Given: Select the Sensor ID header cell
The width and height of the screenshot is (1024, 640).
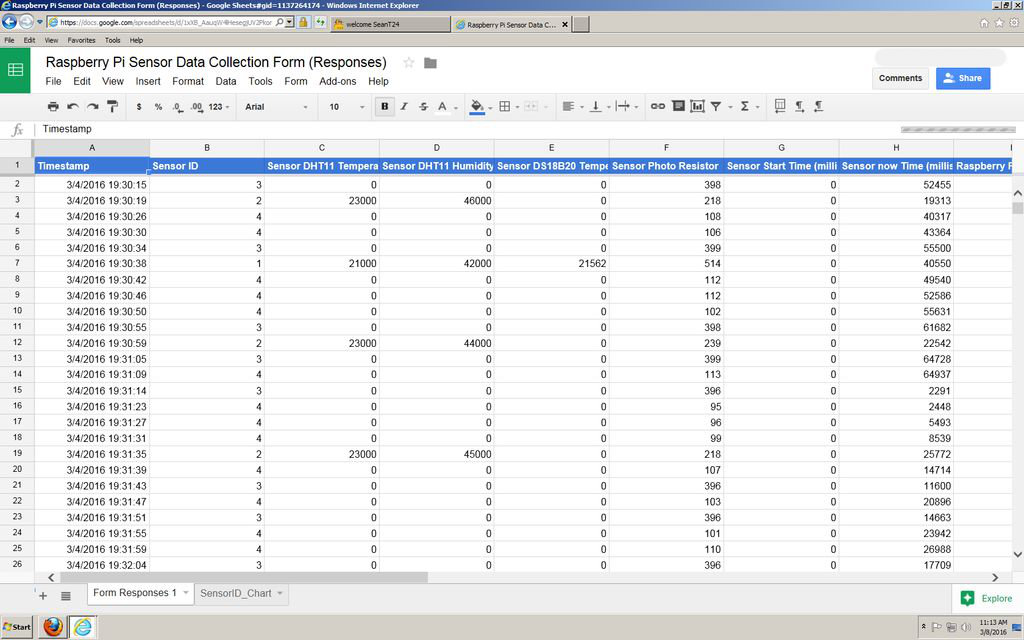Looking at the screenshot, I should 207,166.
